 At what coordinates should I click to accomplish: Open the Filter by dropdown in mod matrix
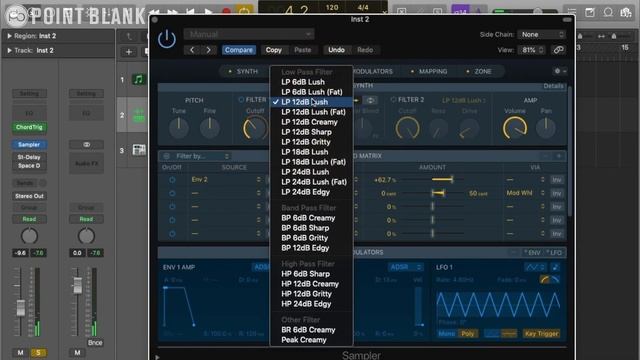(202, 156)
